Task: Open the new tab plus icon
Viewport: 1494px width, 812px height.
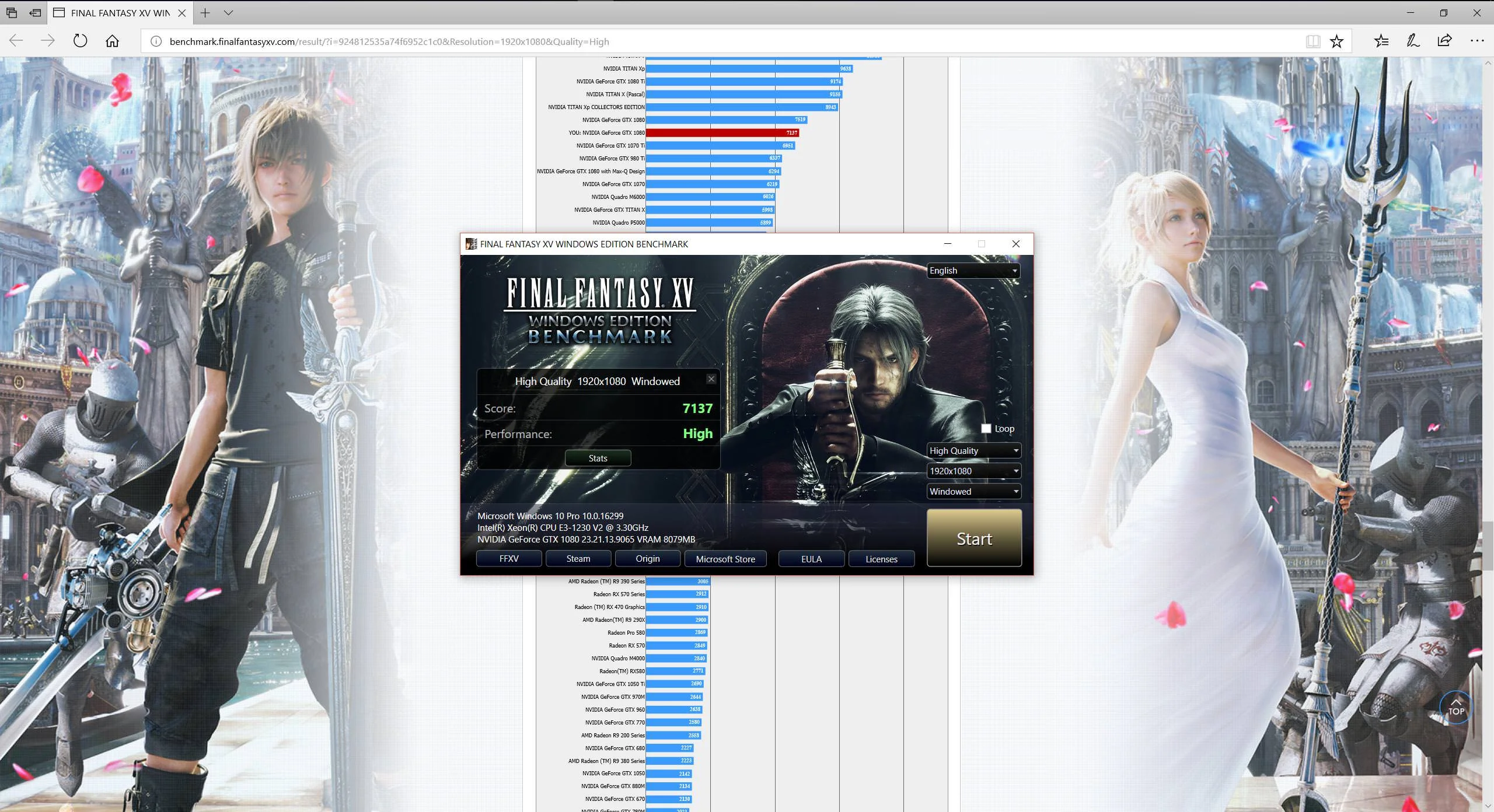Action: 205,12
